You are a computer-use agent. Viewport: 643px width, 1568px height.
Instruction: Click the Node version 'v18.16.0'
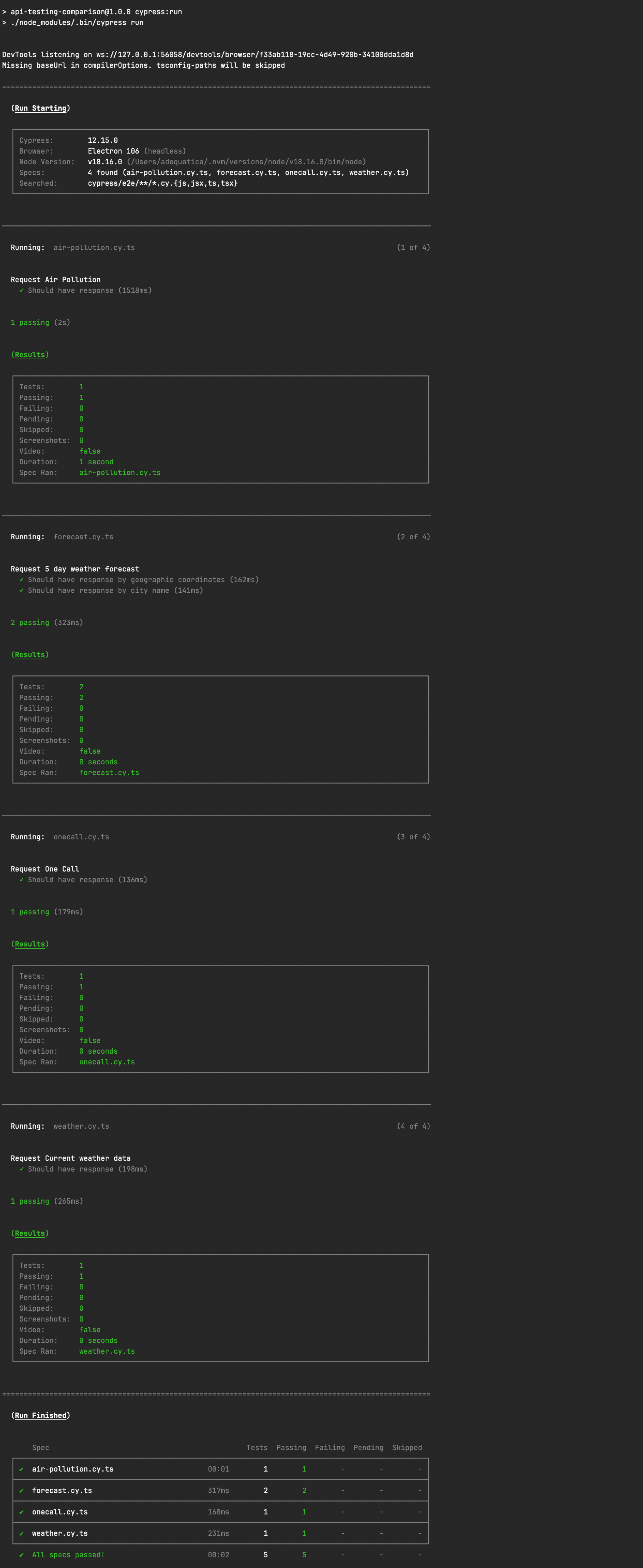(105, 162)
